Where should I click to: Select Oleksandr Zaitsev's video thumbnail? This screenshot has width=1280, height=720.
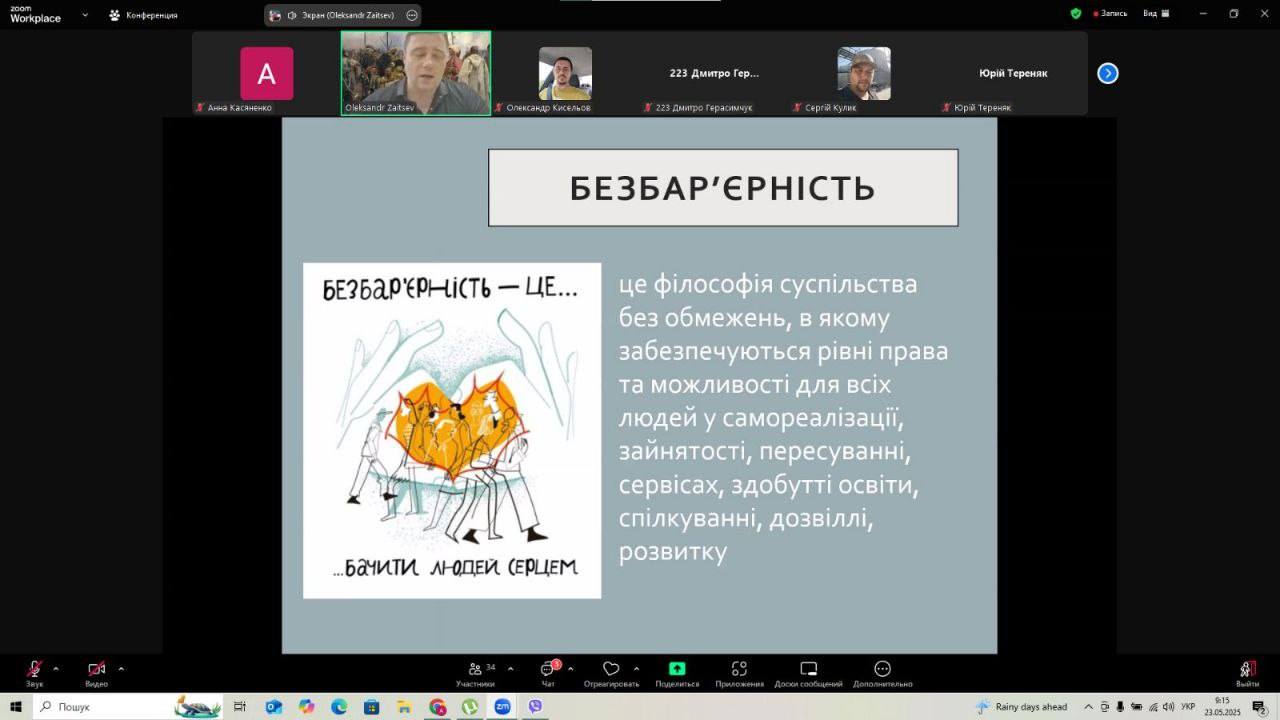pyautogui.click(x=416, y=73)
